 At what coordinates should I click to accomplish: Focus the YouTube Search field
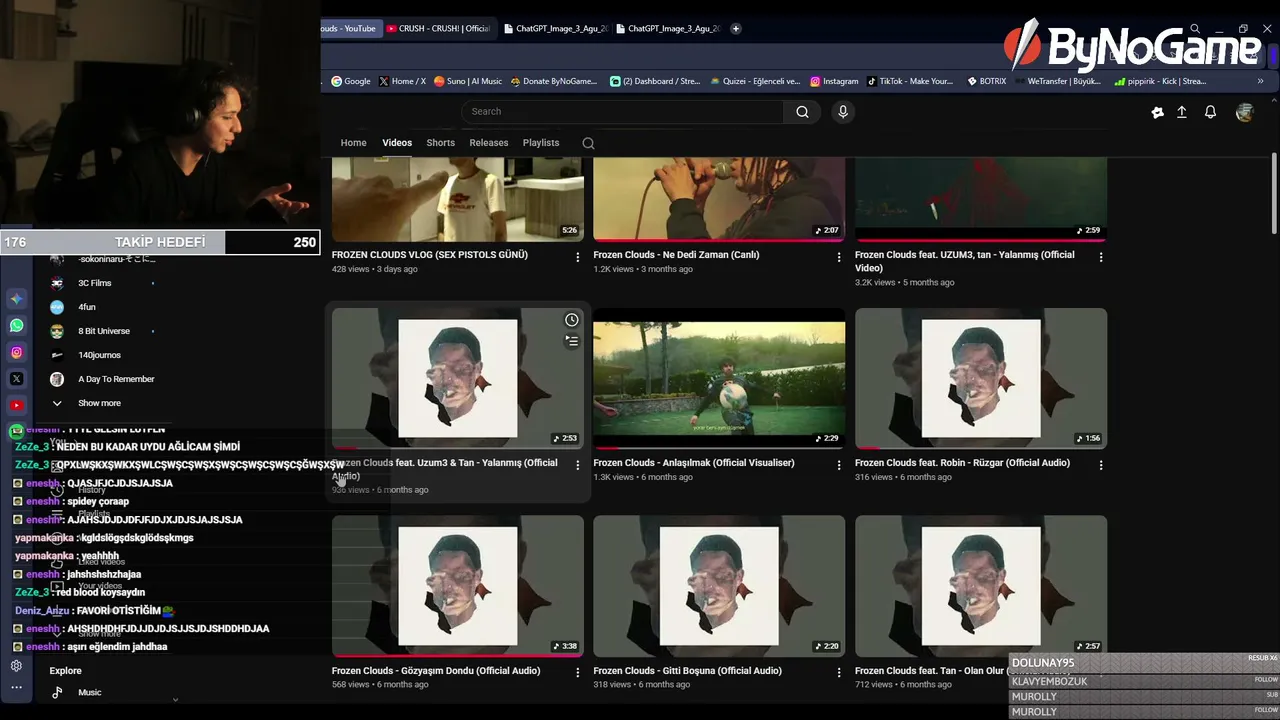(x=623, y=112)
